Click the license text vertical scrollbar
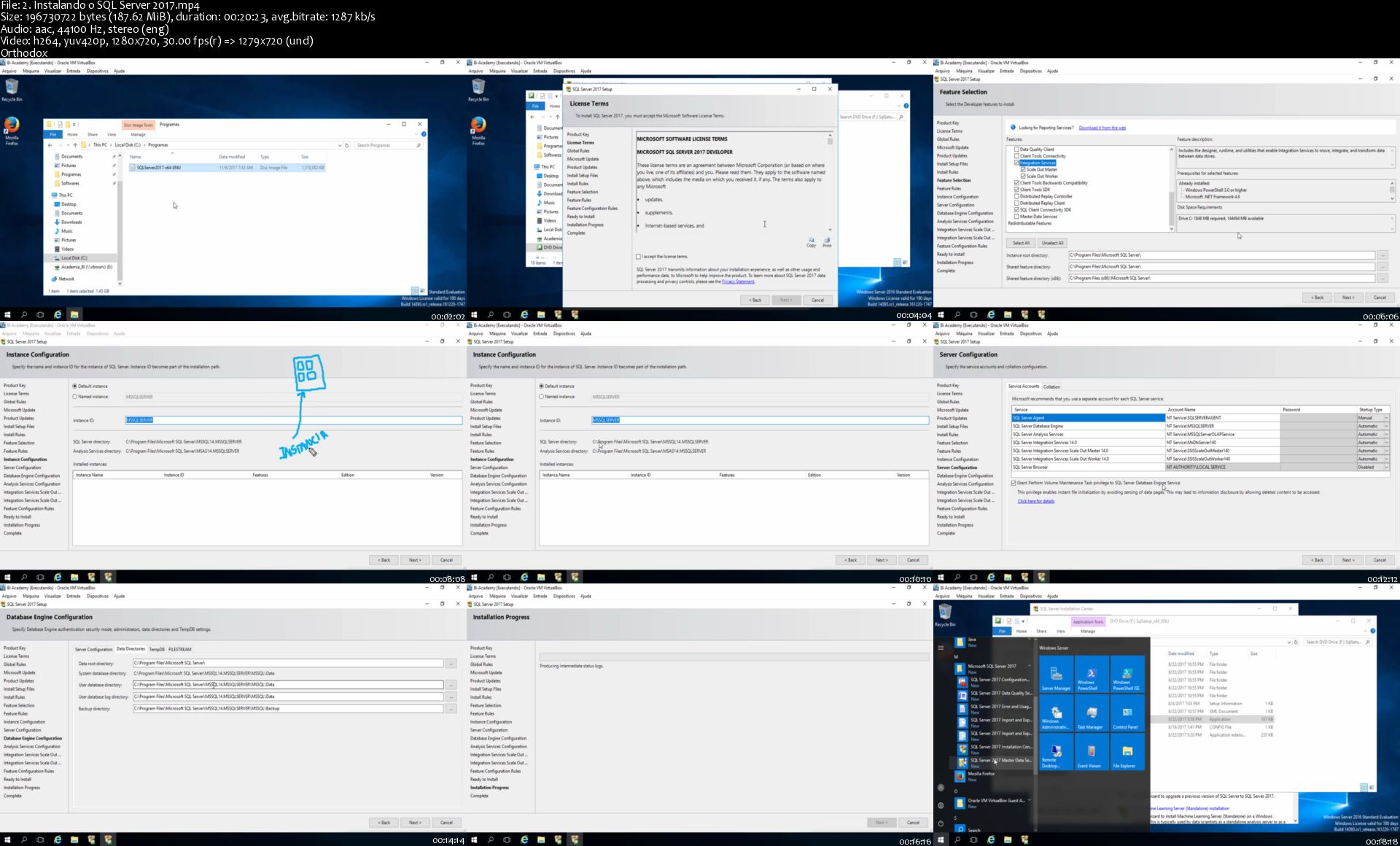 [830, 182]
